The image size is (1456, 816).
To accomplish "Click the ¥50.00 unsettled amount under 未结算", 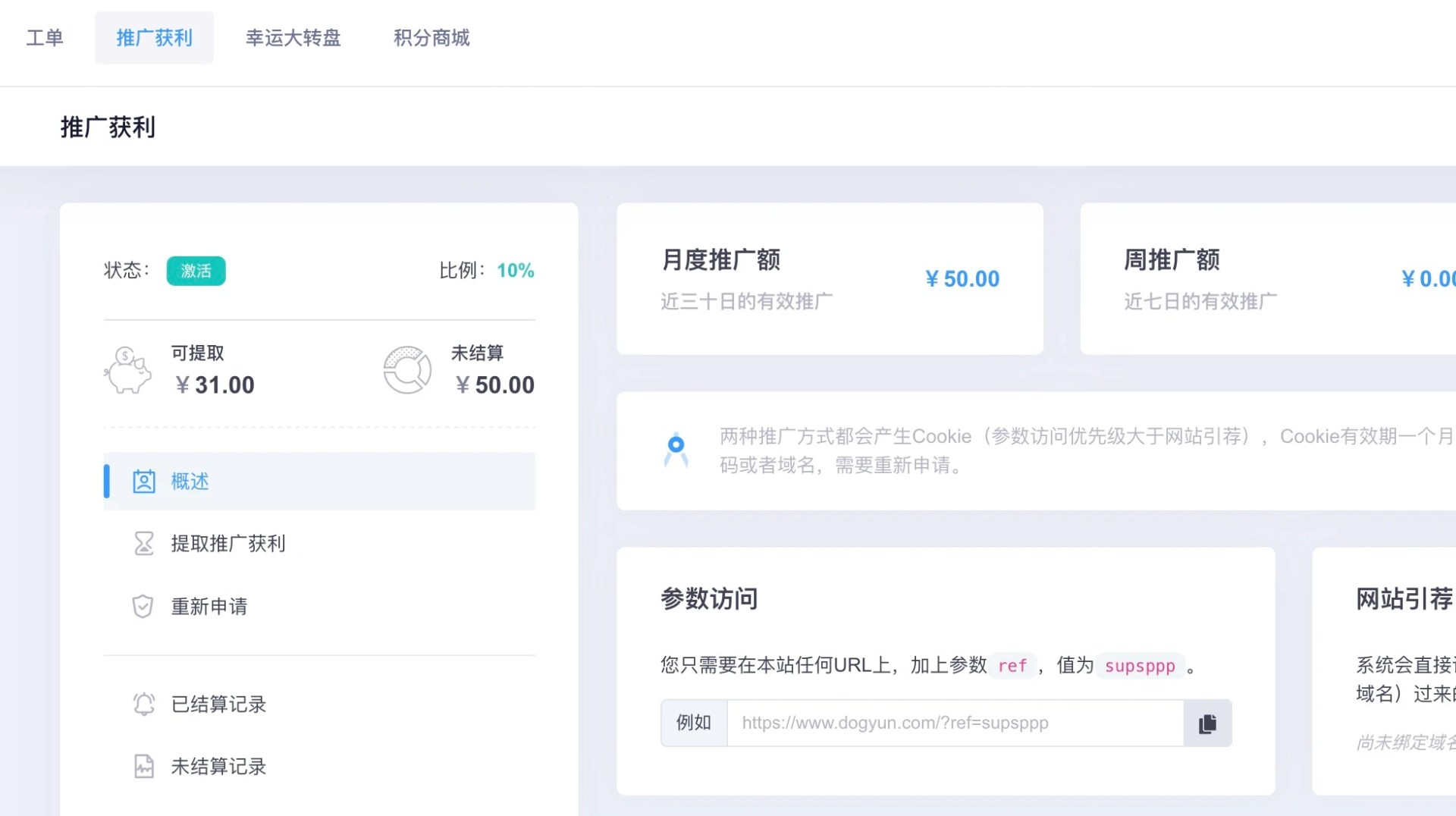I will pyautogui.click(x=495, y=385).
